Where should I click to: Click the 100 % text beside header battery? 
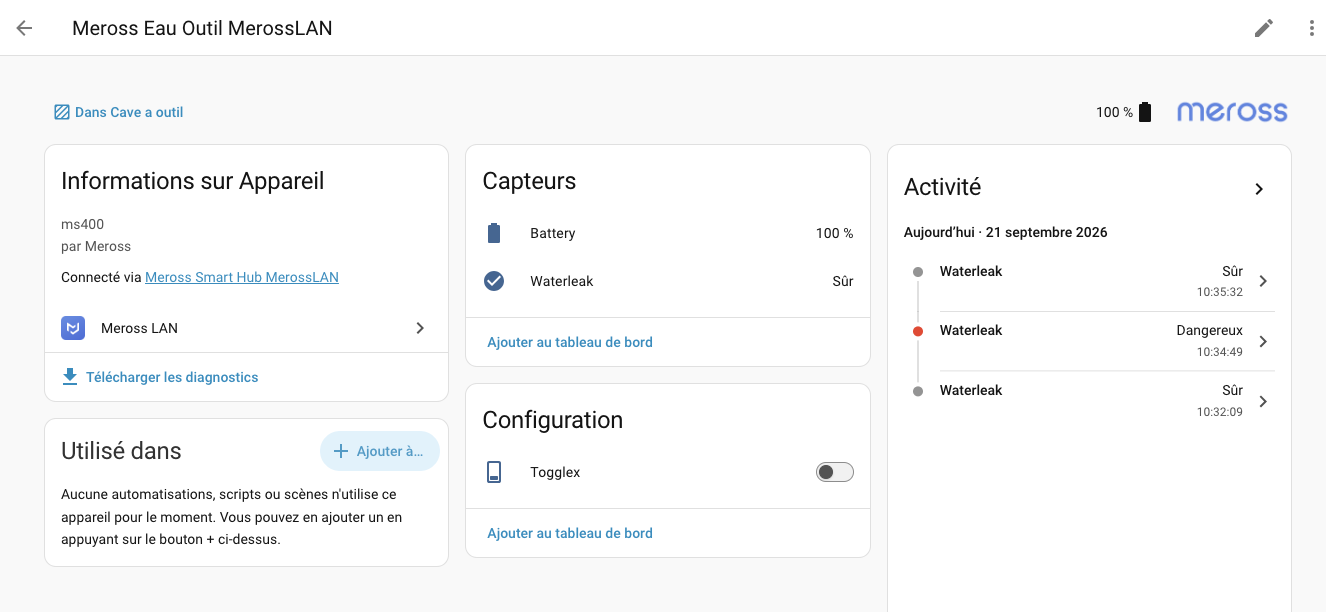1114,112
